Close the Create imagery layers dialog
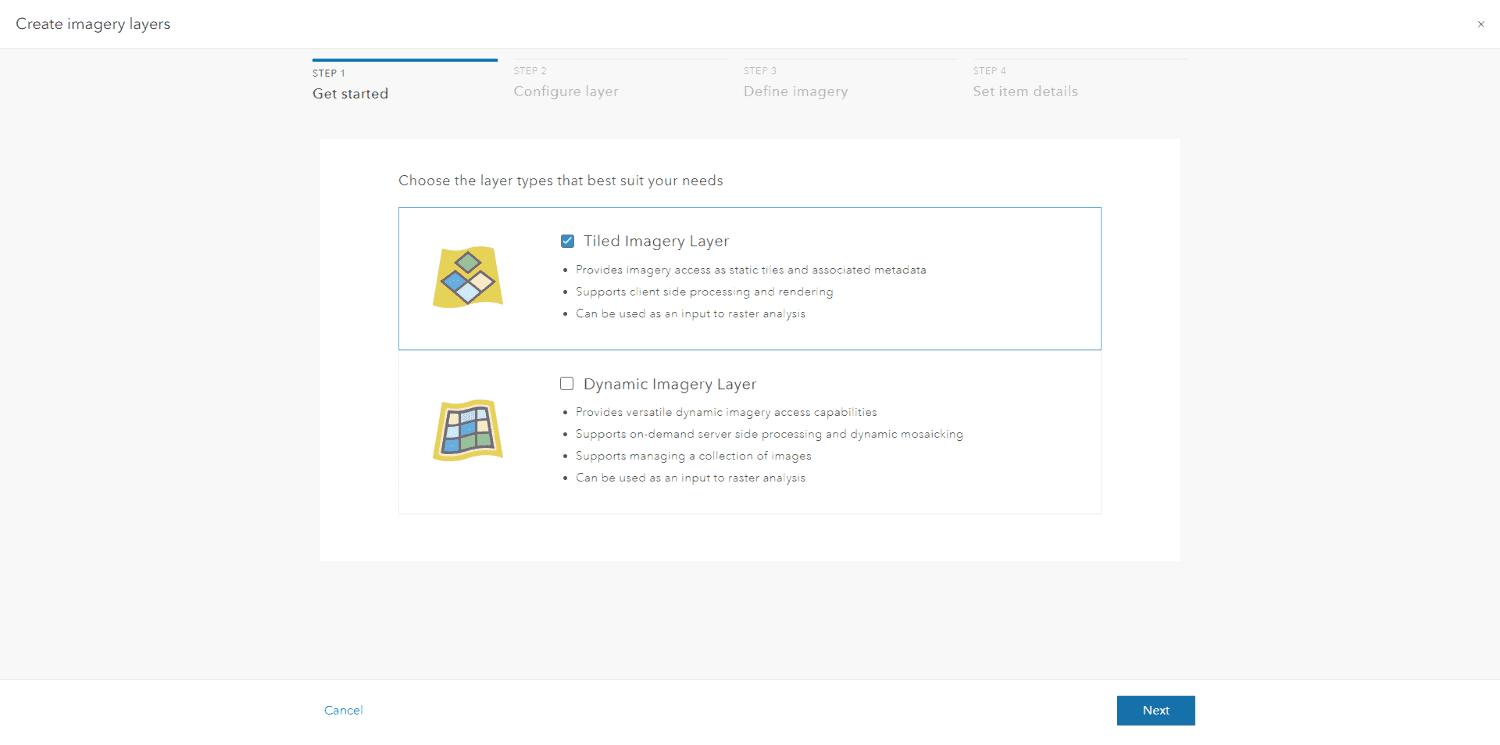The image size is (1500, 745). [x=1481, y=23]
